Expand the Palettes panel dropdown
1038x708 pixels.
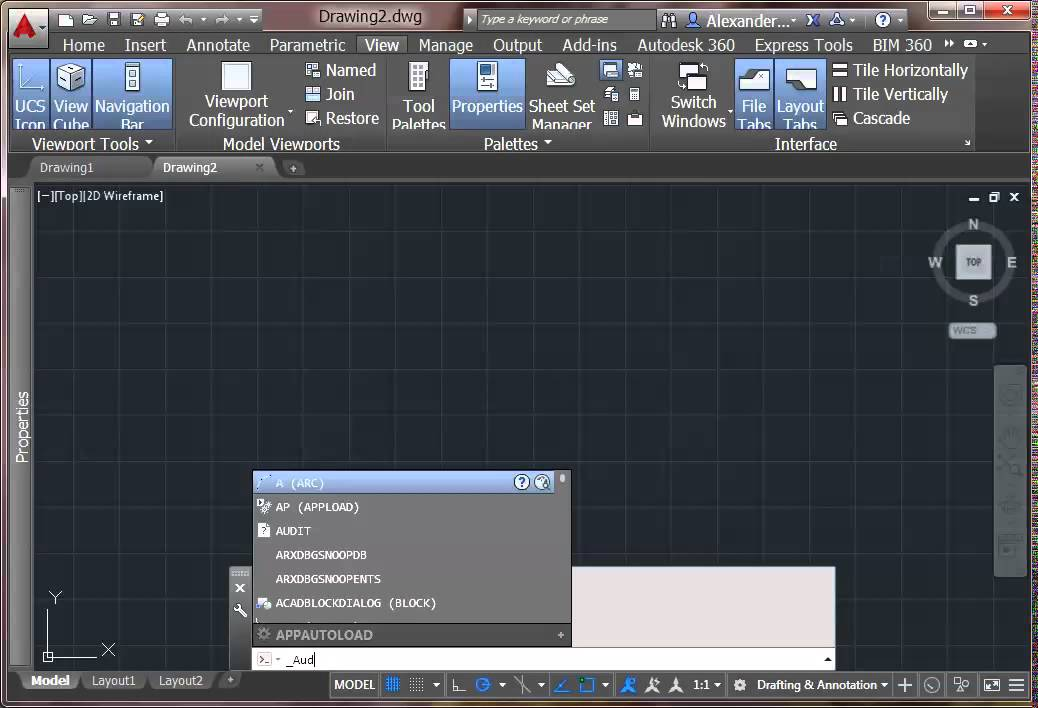coord(518,144)
